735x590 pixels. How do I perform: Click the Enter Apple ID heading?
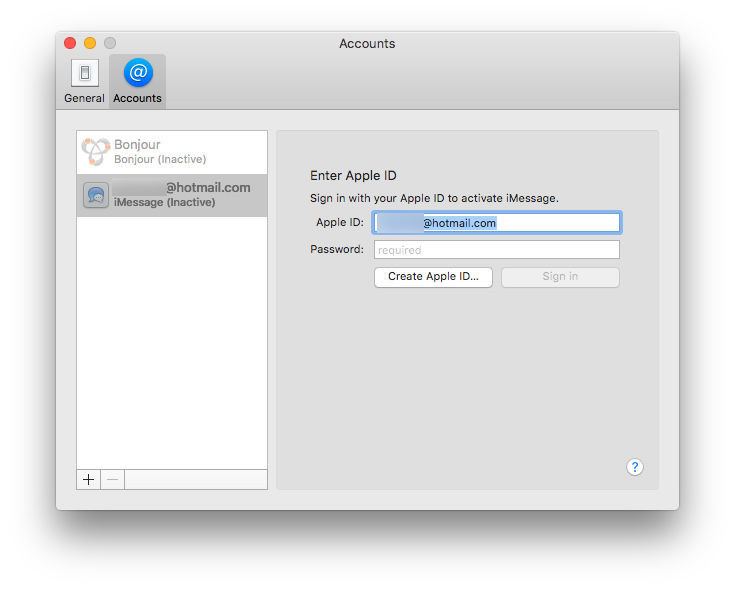click(353, 176)
